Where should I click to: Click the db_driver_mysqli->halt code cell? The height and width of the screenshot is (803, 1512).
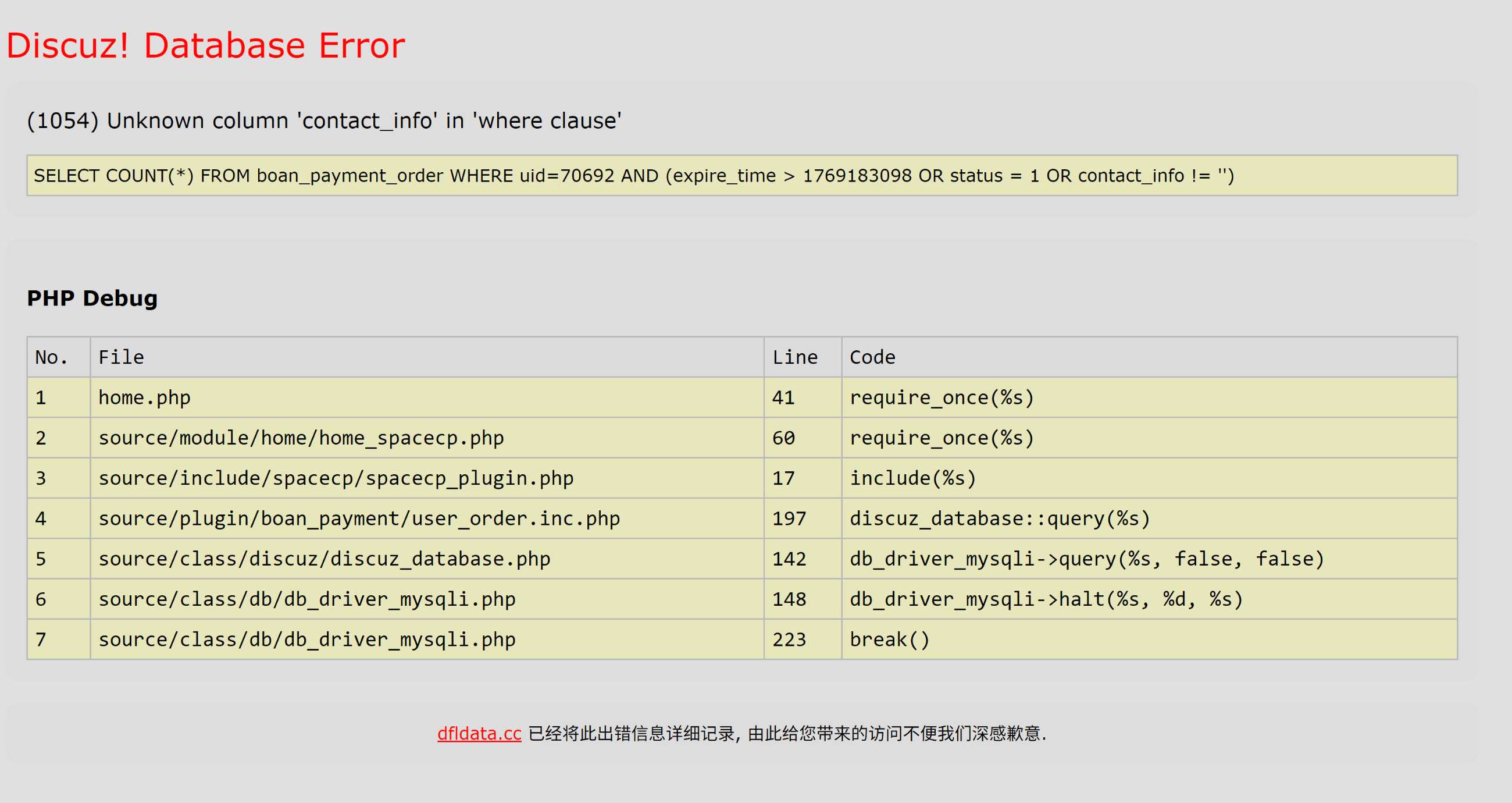pos(1046,599)
